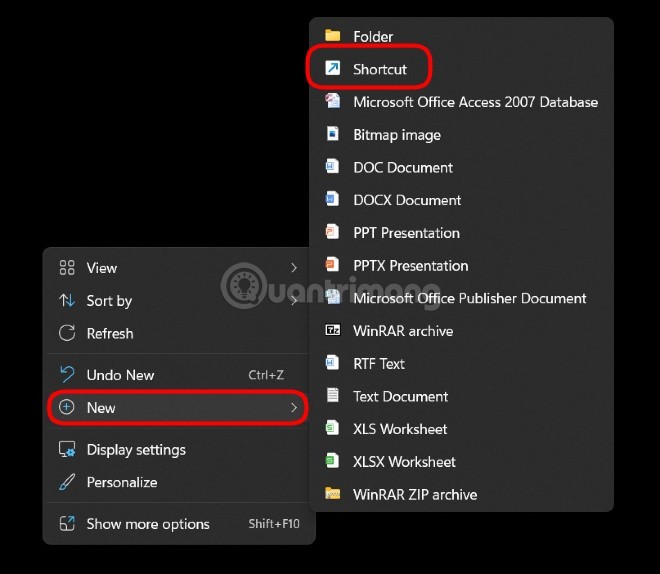Choose RTF Text in the submenu
This screenshot has height=574, width=660.
[x=379, y=364]
